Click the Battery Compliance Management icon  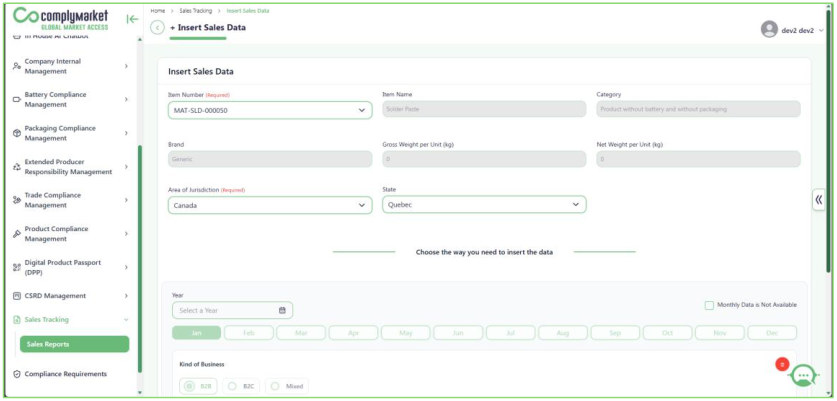point(17,100)
